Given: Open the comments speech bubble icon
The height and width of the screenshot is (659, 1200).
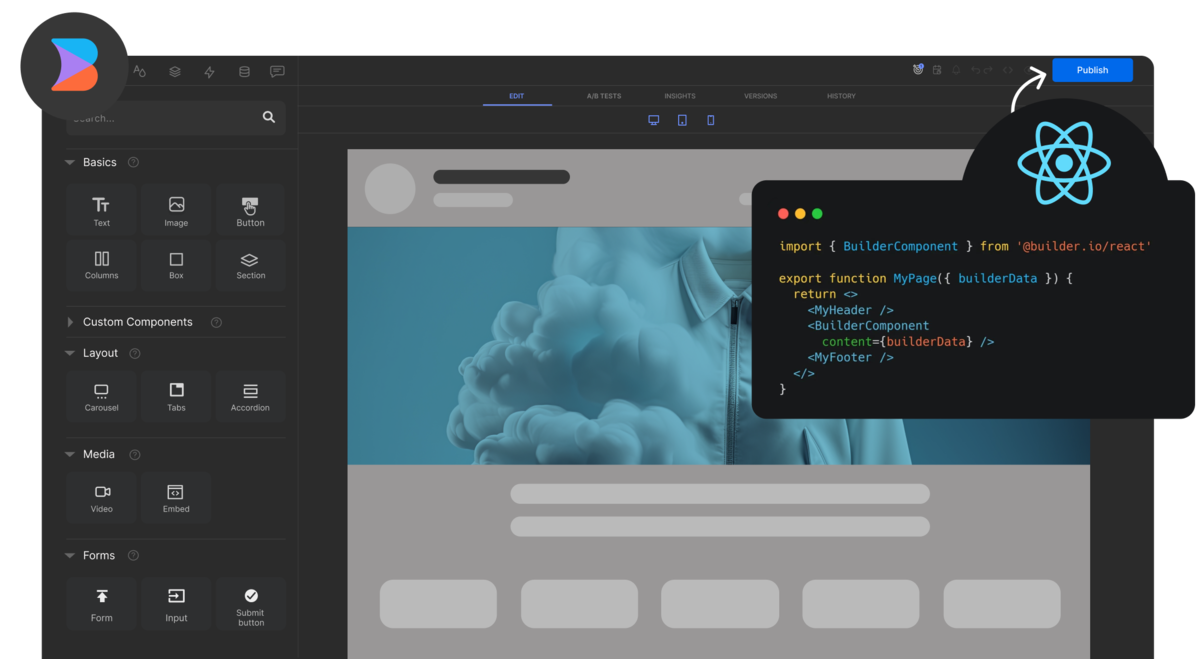Looking at the screenshot, I should point(277,72).
